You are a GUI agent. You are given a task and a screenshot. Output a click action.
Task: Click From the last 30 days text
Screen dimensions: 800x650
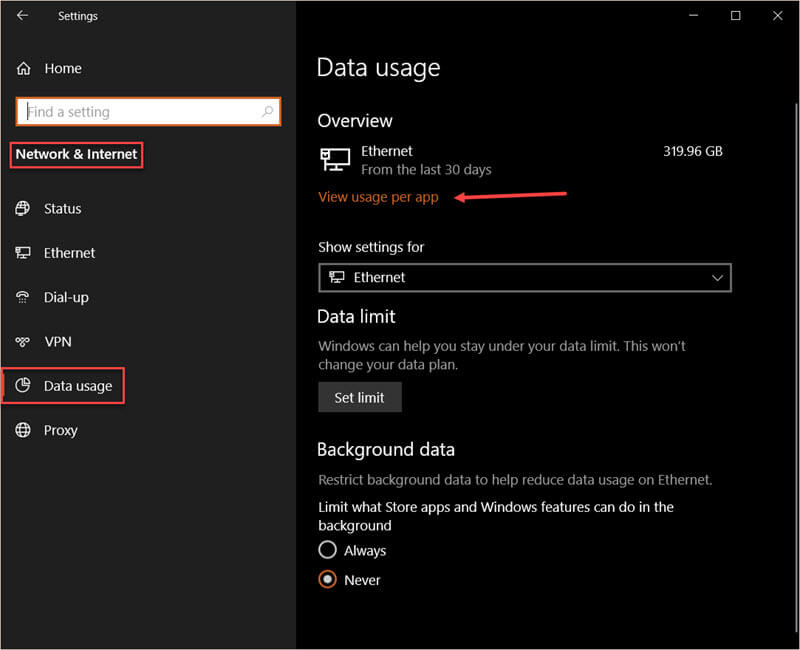(x=426, y=170)
